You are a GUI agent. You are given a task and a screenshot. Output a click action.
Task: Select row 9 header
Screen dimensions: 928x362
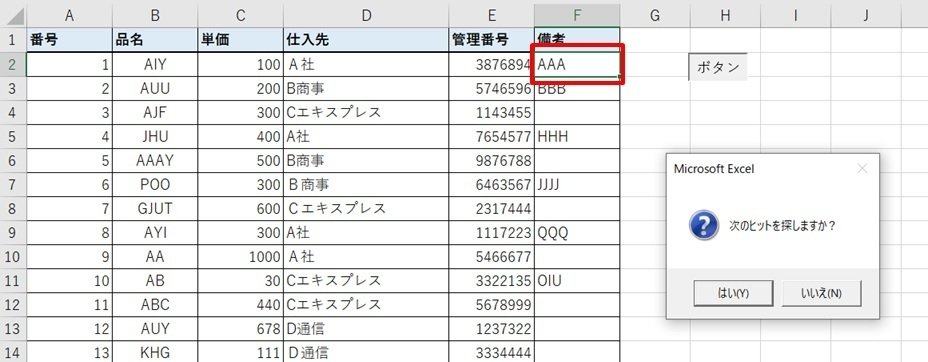pyautogui.click(x=13, y=232)
